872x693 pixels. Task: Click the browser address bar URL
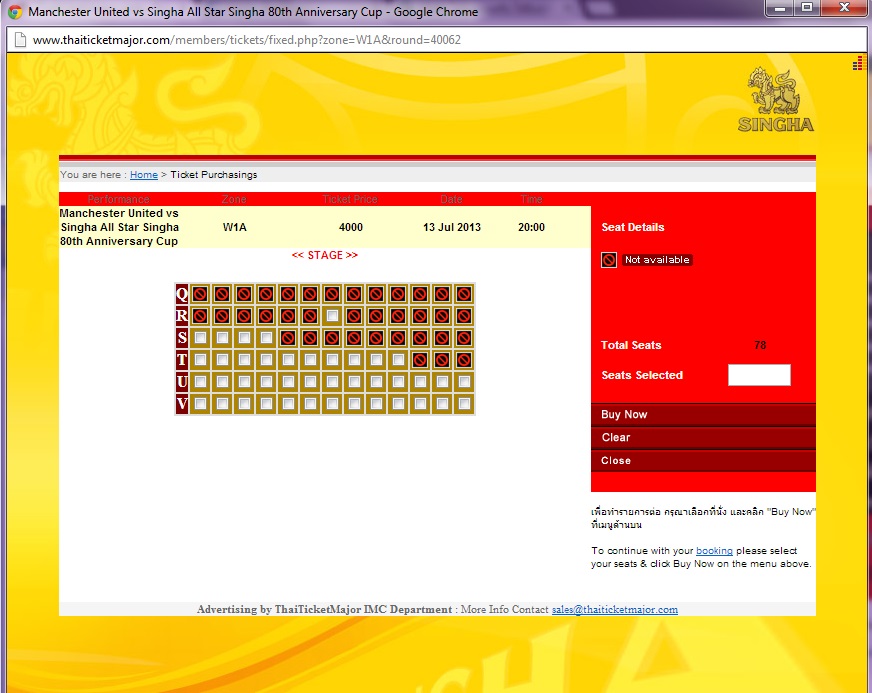pos(247,40)
